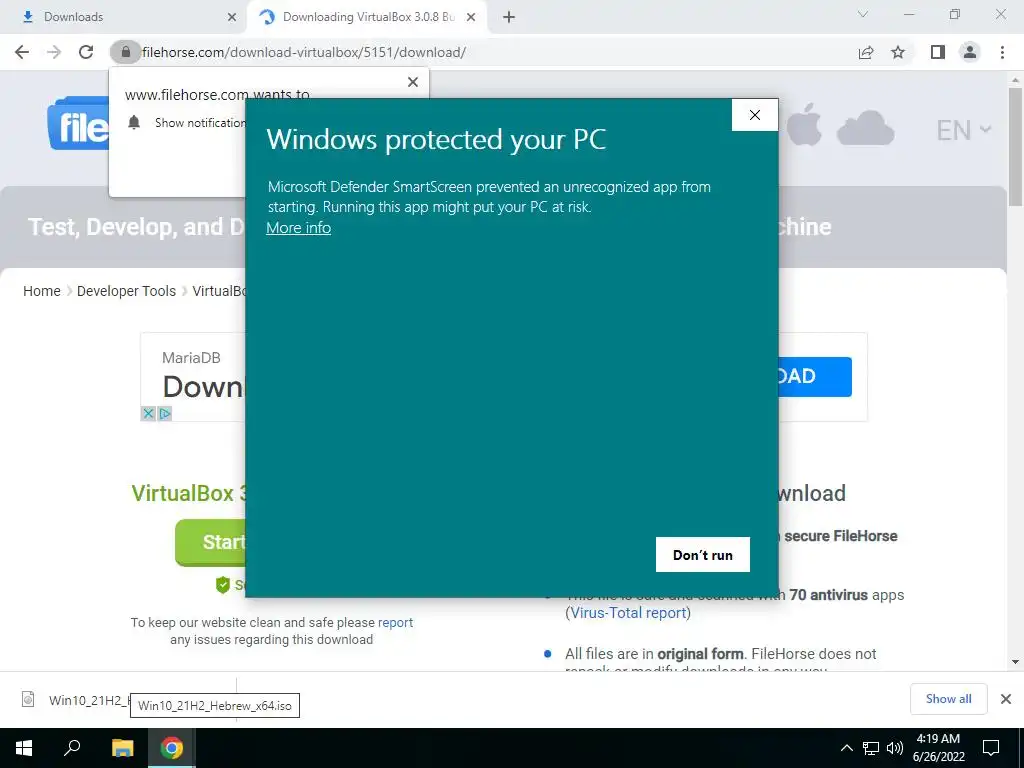The height and width of the screenshot is (768, 1024).
Task: Open the Chrome profile avatar
Action: [970, 52]
